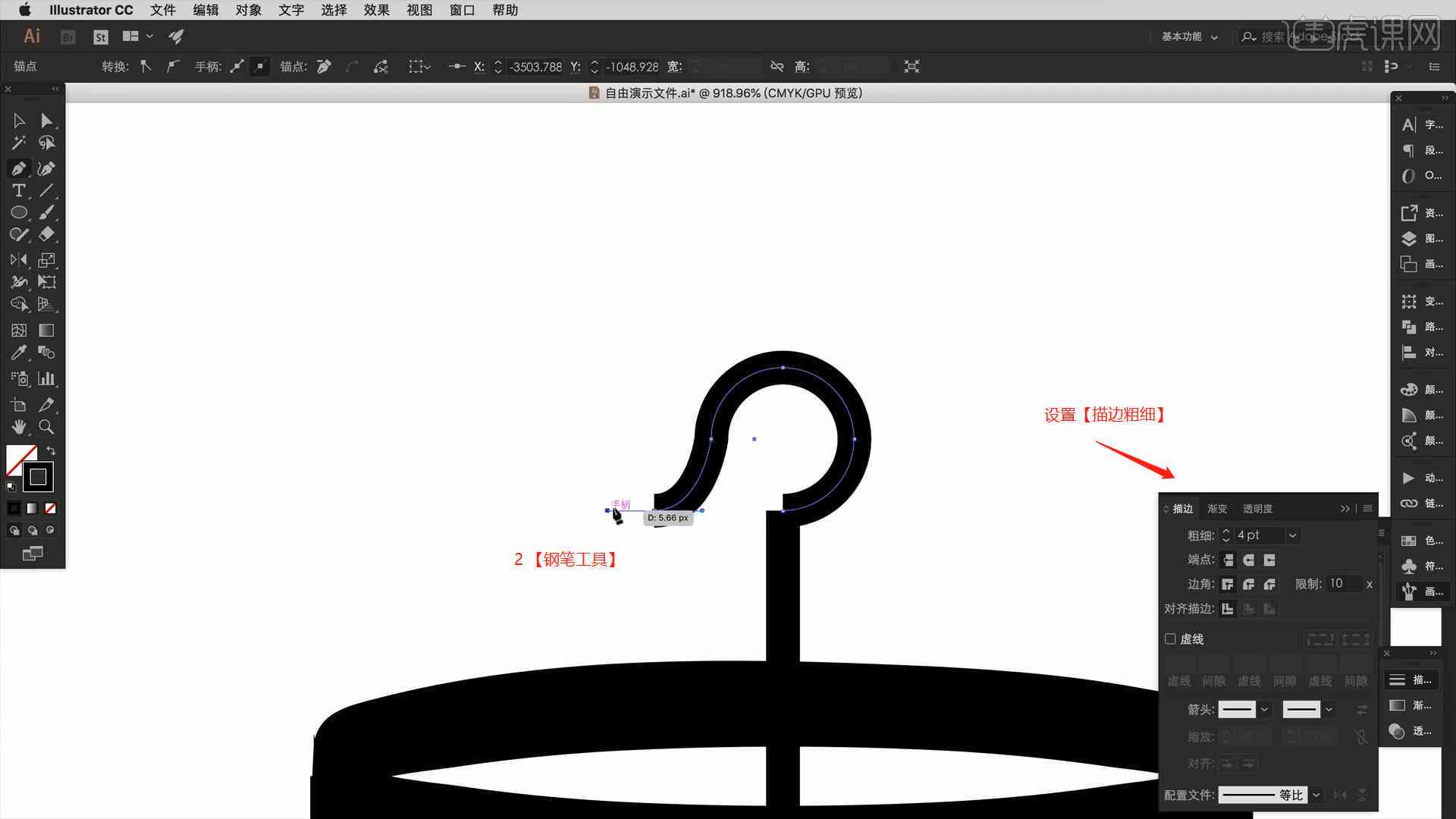1456x819 pixels.
Task: Collapse Stroke panel with double-arrow icon
Action: [1345, 508]
